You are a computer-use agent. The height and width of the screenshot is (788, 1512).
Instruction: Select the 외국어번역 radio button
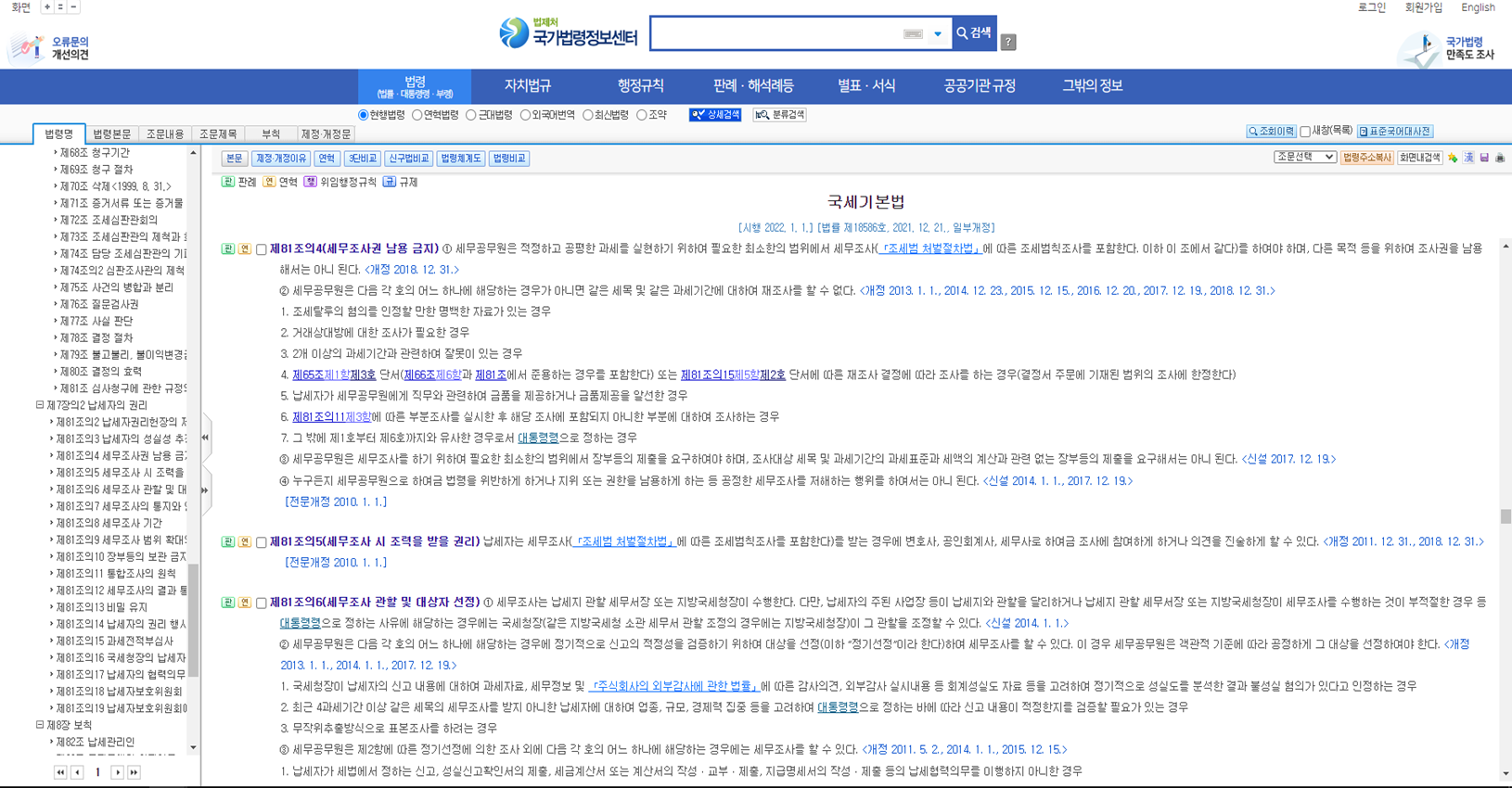coord(525,115)
